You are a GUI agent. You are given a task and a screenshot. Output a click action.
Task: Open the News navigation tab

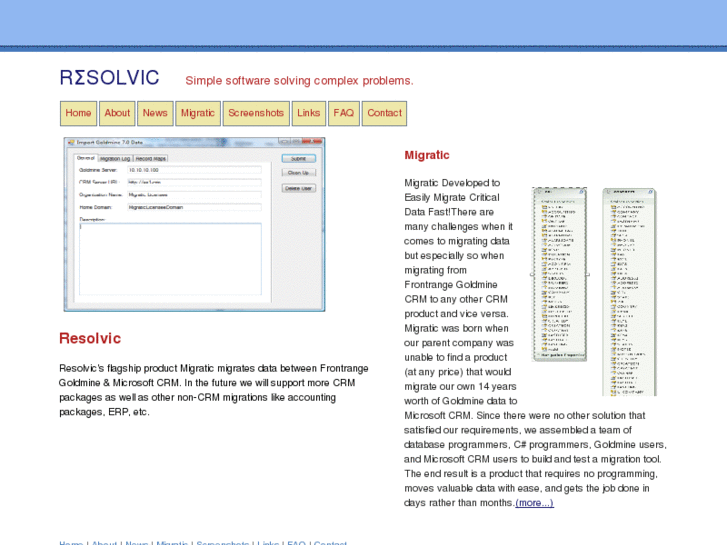pos(155,113)
